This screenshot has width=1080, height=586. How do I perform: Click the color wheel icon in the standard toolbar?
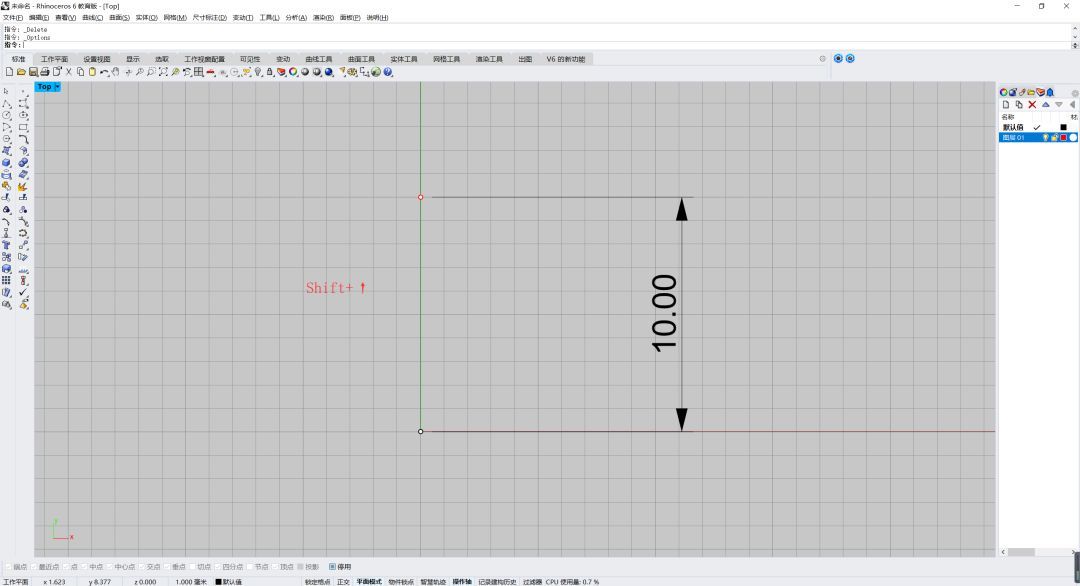(x=293, y=72)
